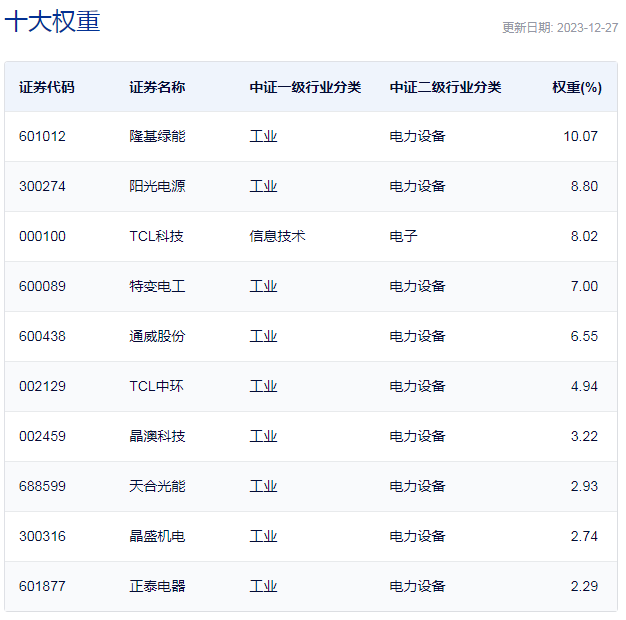Click the 证券代码 column header
The height and width of the screenshot is (620, 626).
tap(46, 87)
